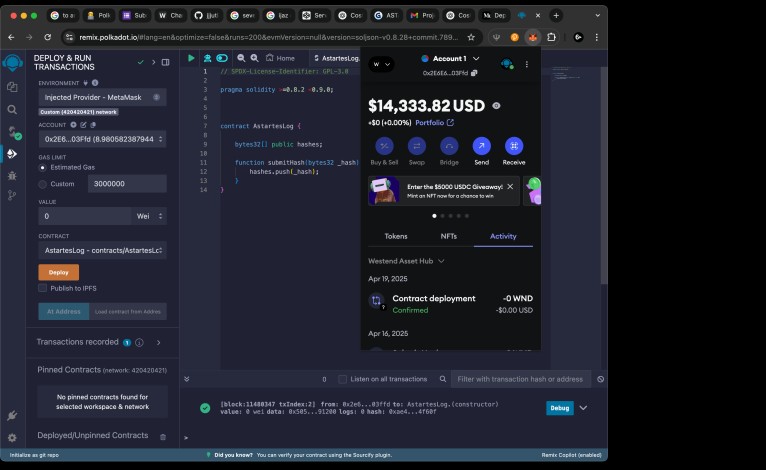This screenshot has width=766, height=470.
Task: Click the orange Deploy button
Action: tap(58, 272)
